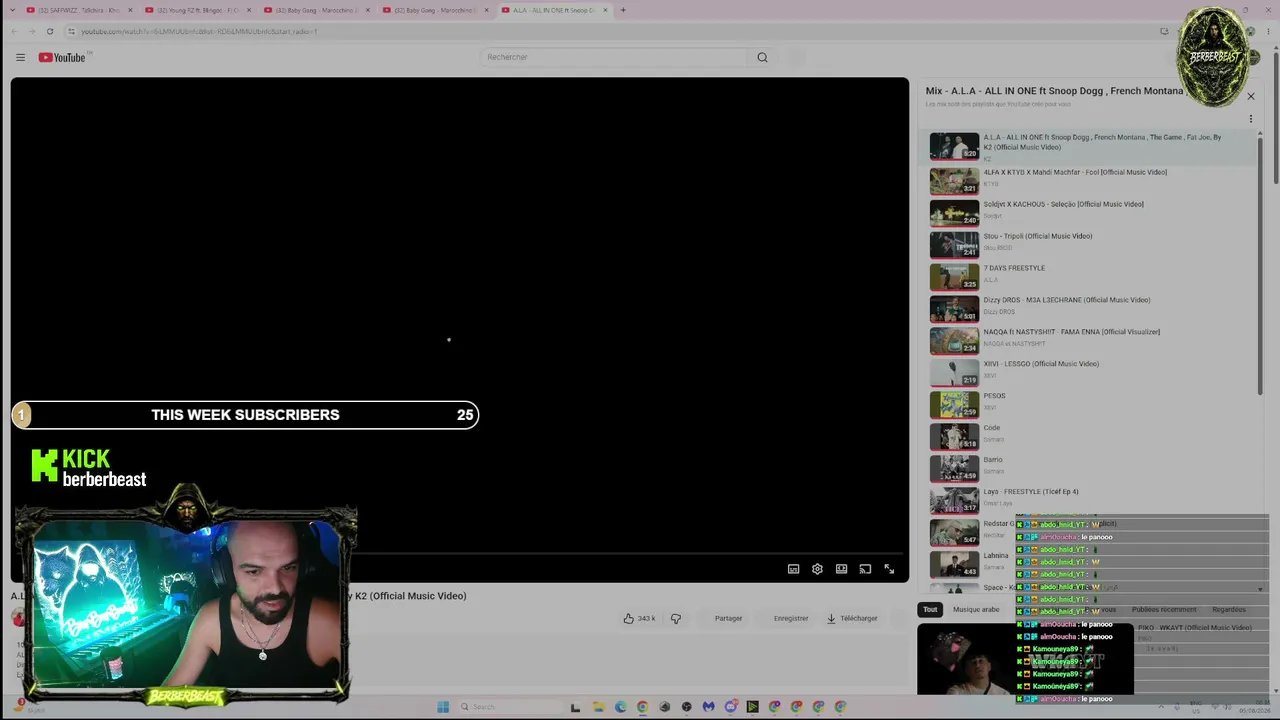1280x720 pixels.
Task: Select the Musique arabe filter chip
Action: (976, 609)
